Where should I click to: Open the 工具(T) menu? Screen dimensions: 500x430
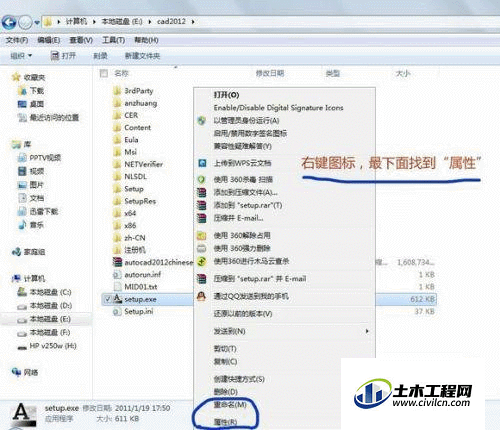(113, 40)
